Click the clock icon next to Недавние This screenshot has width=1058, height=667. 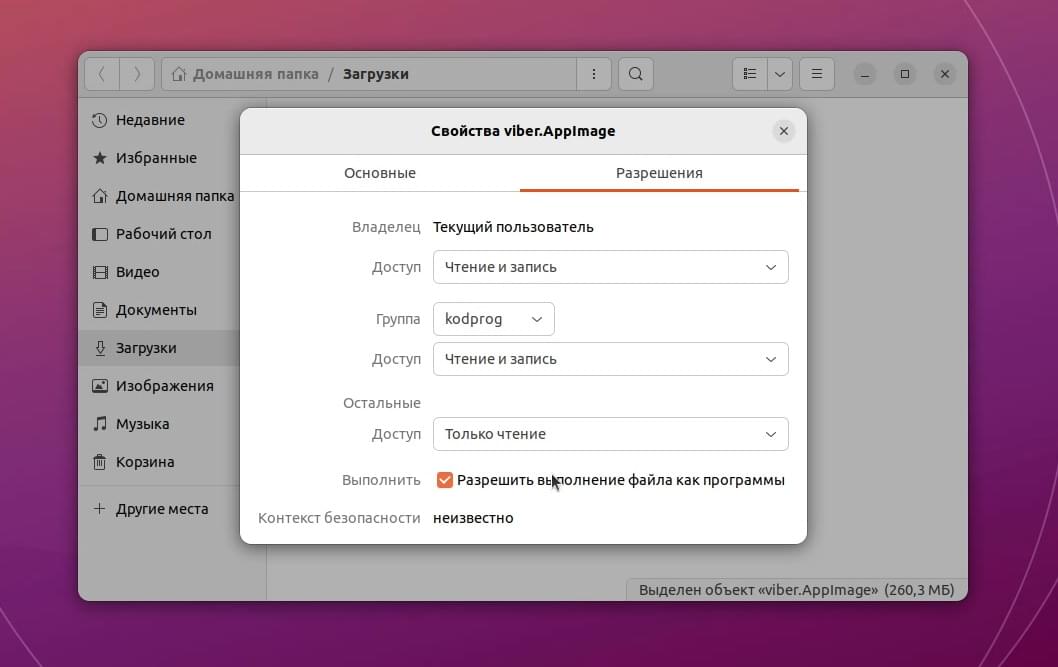pos(100,120)
